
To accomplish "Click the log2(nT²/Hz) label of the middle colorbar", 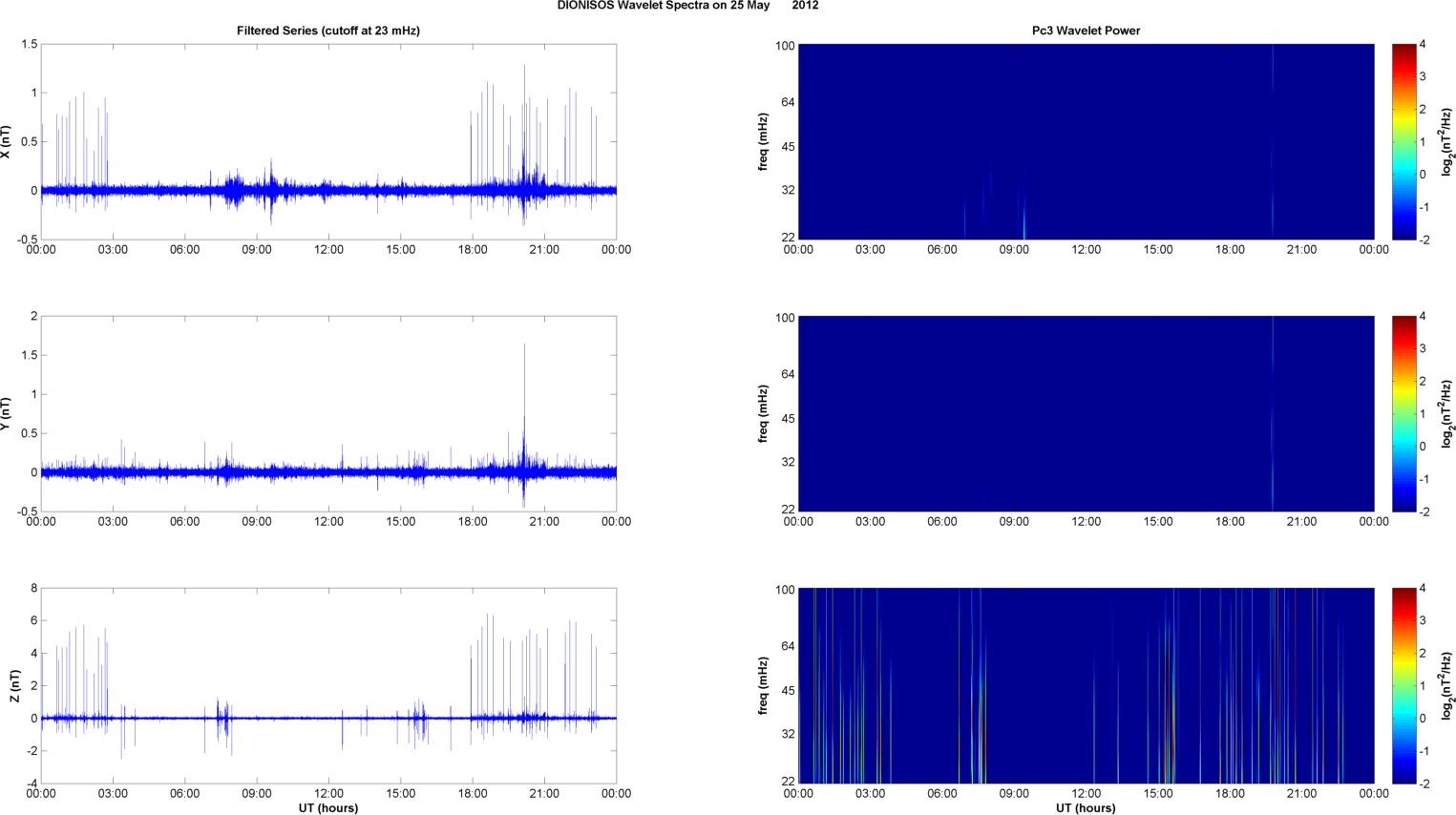I will point(1447,414).
